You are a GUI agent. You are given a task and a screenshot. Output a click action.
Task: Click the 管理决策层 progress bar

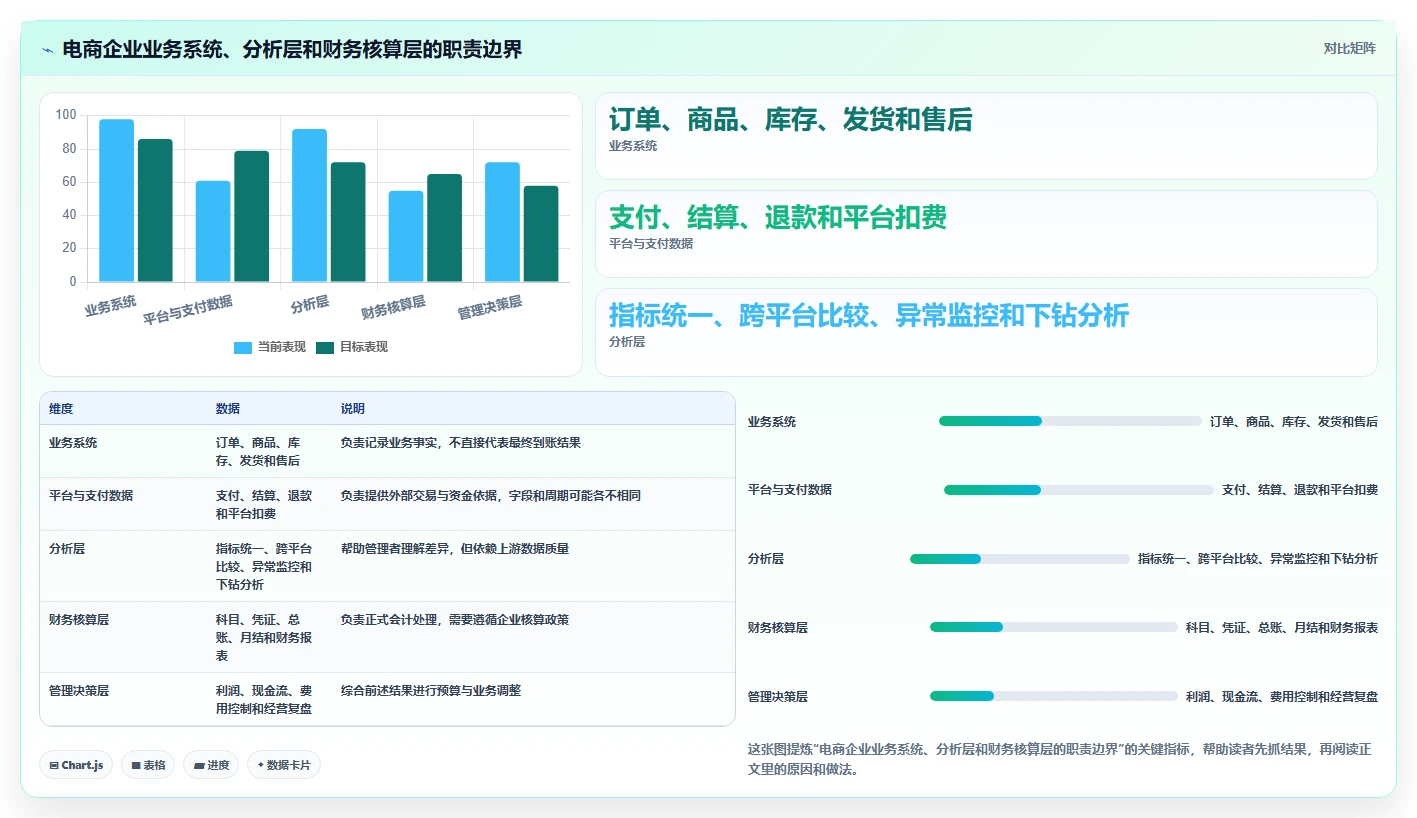[x=1054, y=696]
